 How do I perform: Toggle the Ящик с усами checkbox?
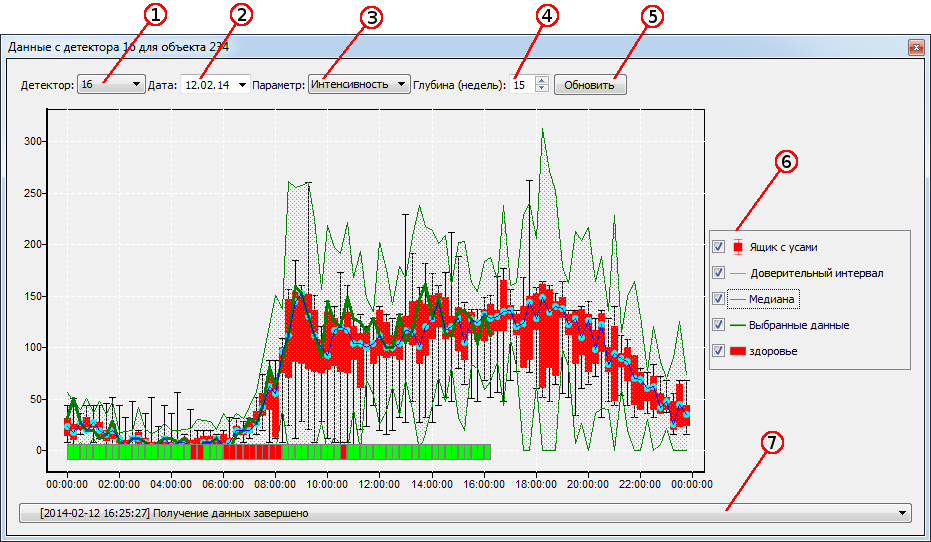(718, 247)
